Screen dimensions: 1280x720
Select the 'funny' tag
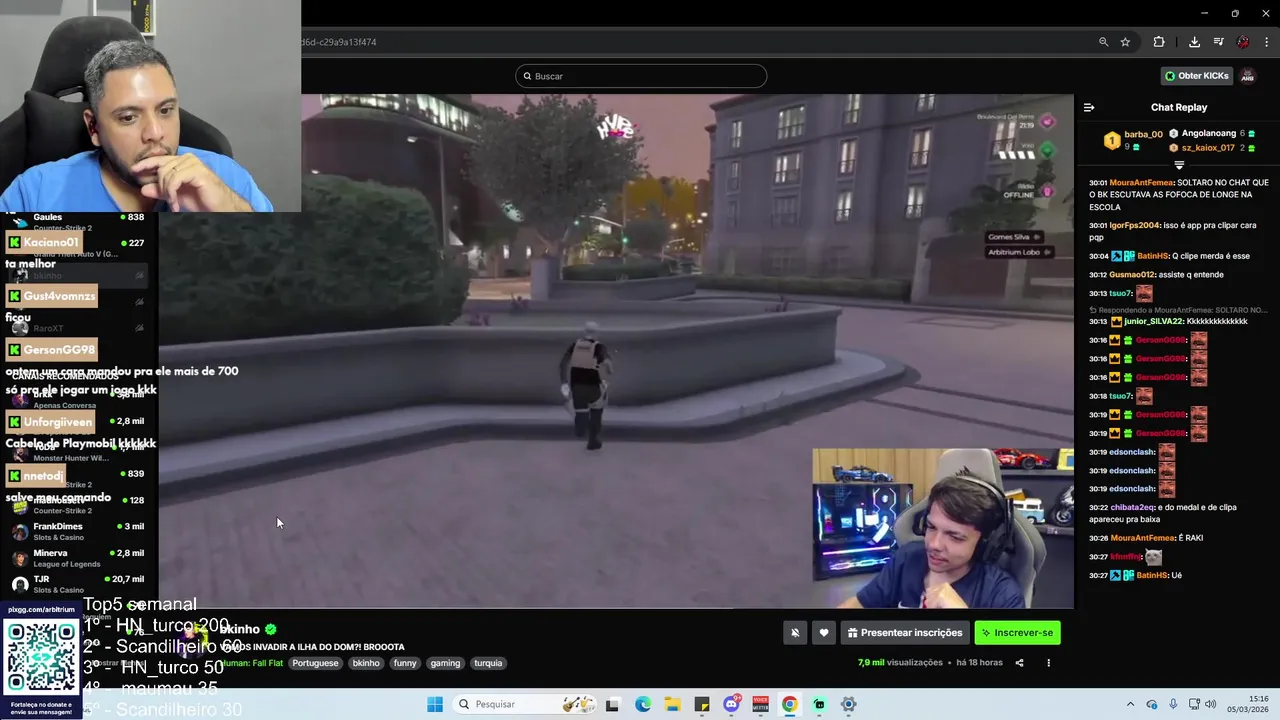click(x=405, y=663)
